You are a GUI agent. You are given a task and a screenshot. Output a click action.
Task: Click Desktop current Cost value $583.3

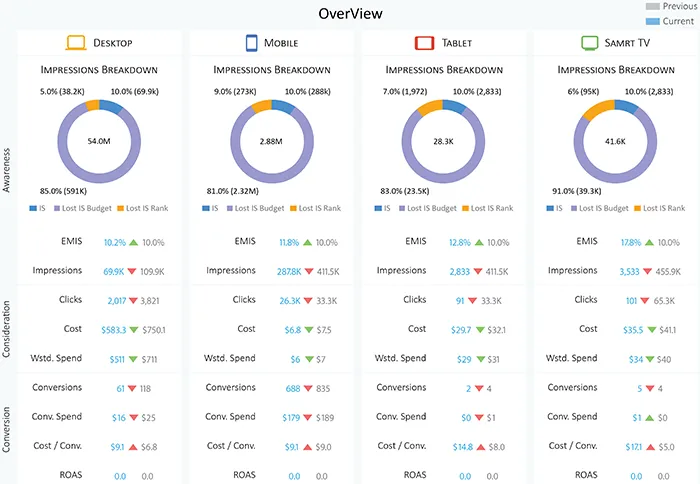click(113, 330)
